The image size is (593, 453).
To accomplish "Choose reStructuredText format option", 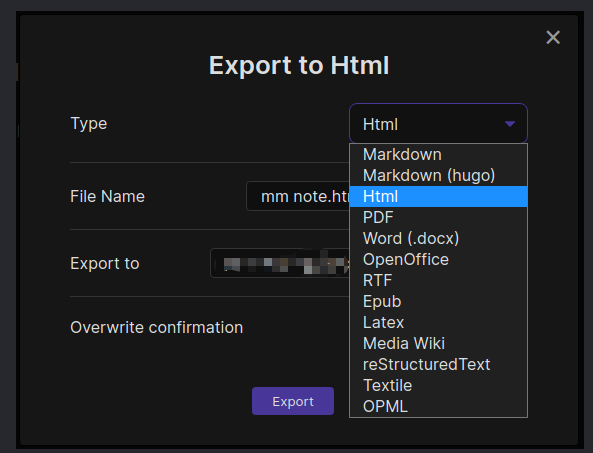I will tap(438, 365).
